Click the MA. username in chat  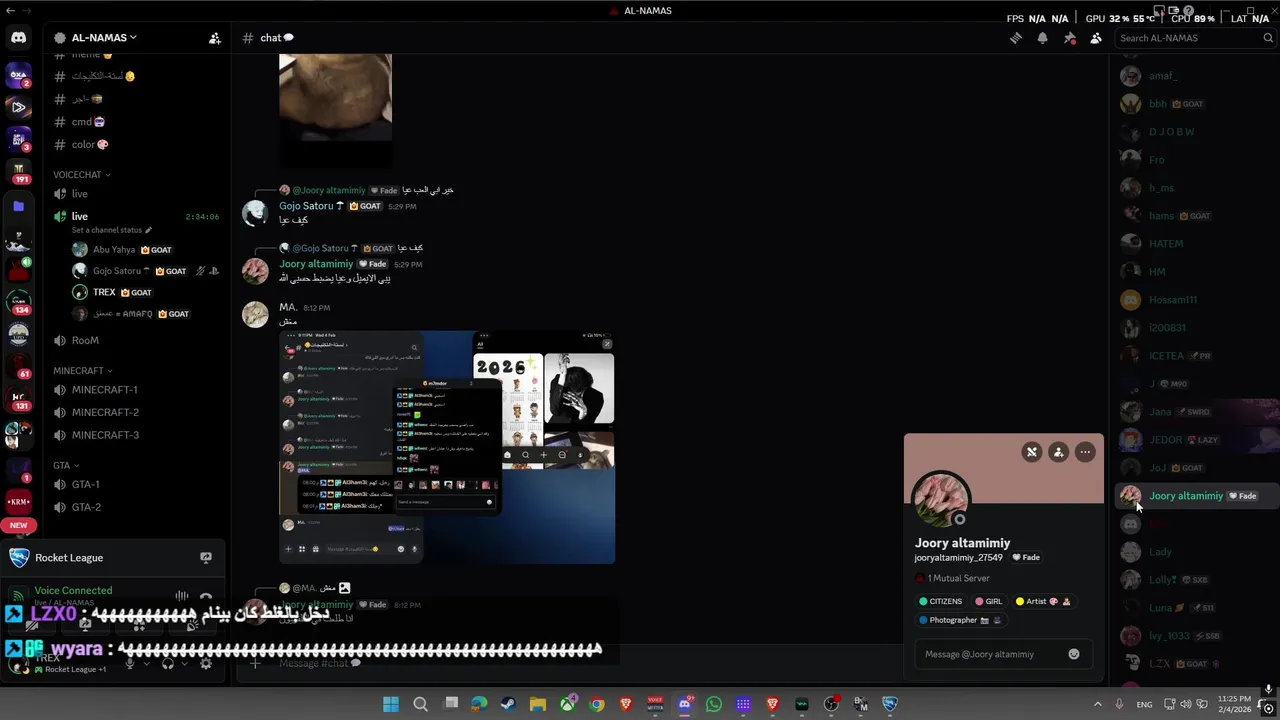[x=288, y=307]
